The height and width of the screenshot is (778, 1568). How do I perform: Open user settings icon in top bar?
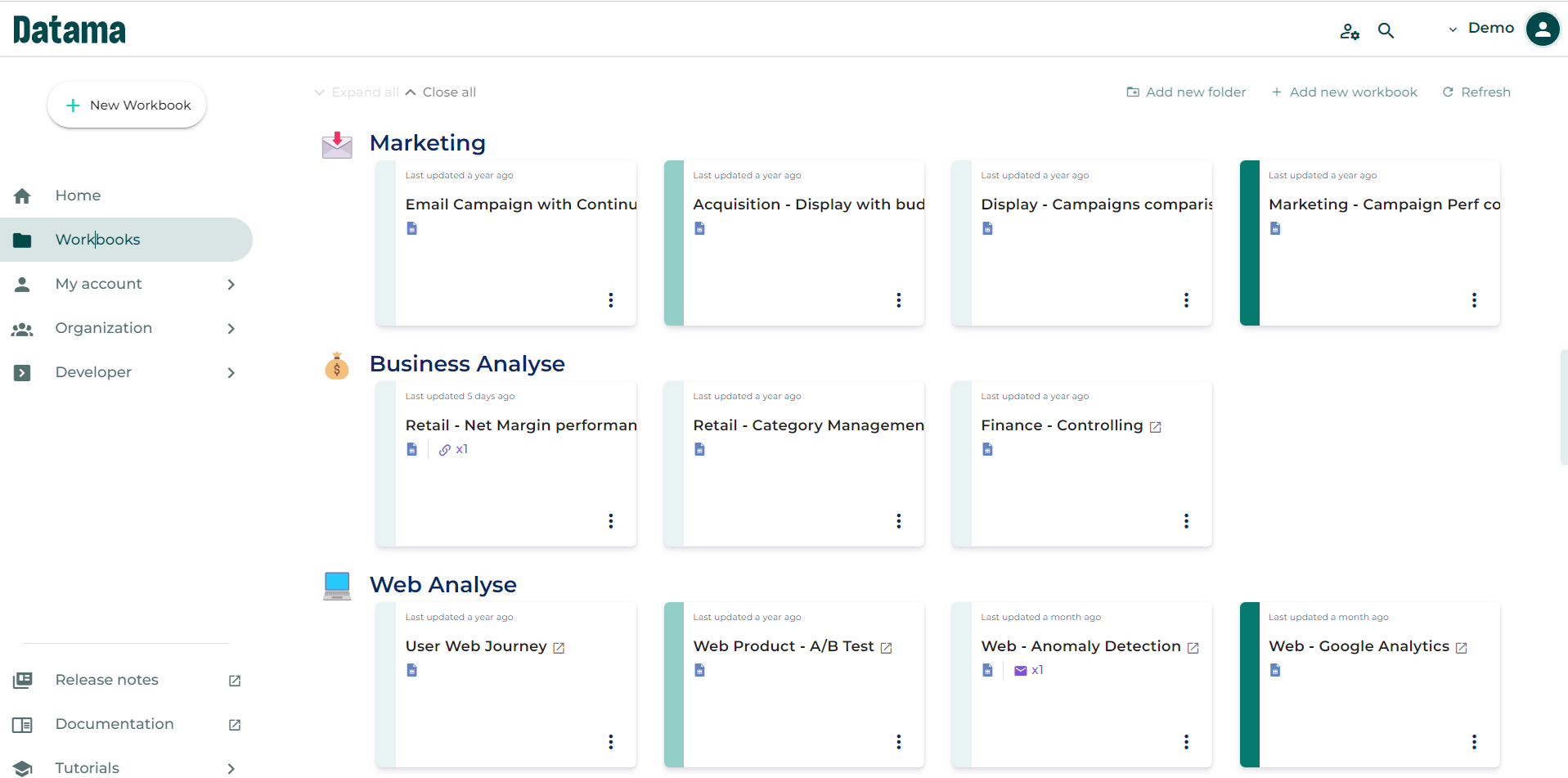tap(1350, 31)
